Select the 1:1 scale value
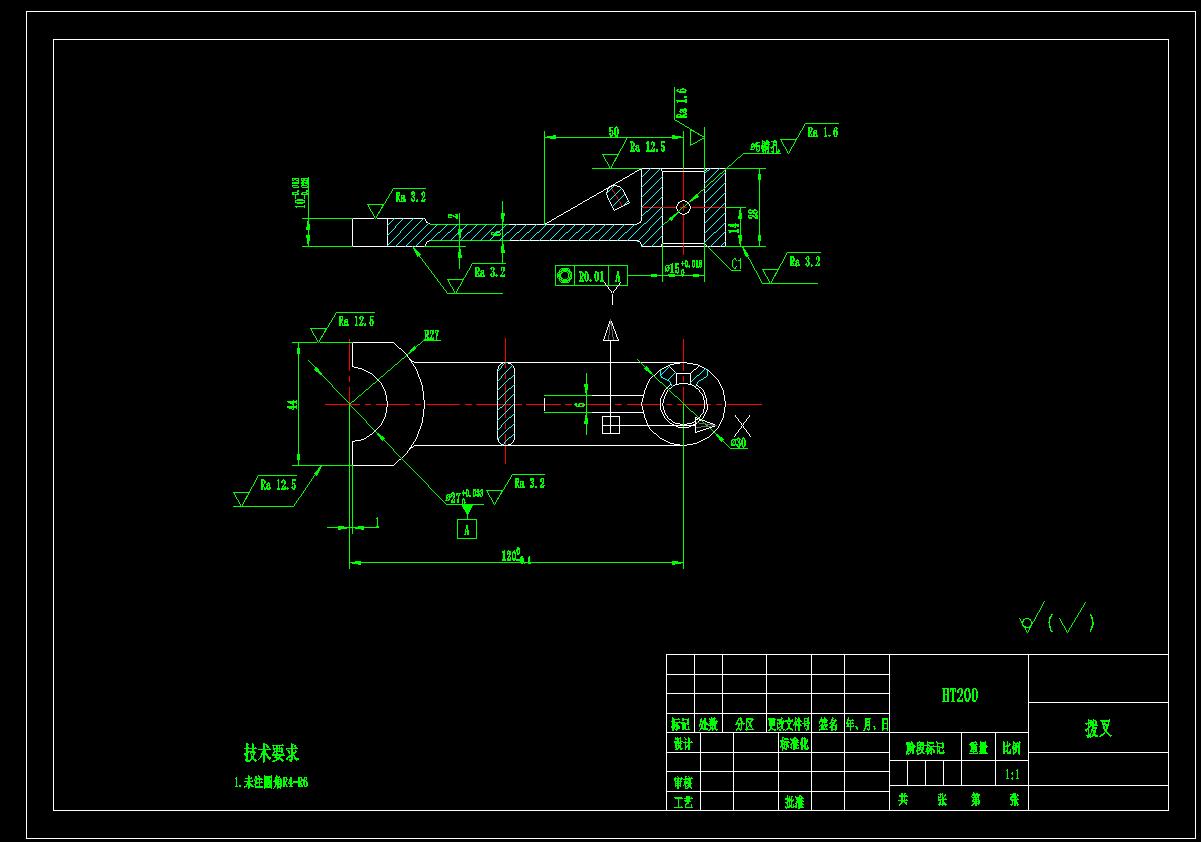The width and height of the screenshot is (1201, 842). [x=1012, y=775]
